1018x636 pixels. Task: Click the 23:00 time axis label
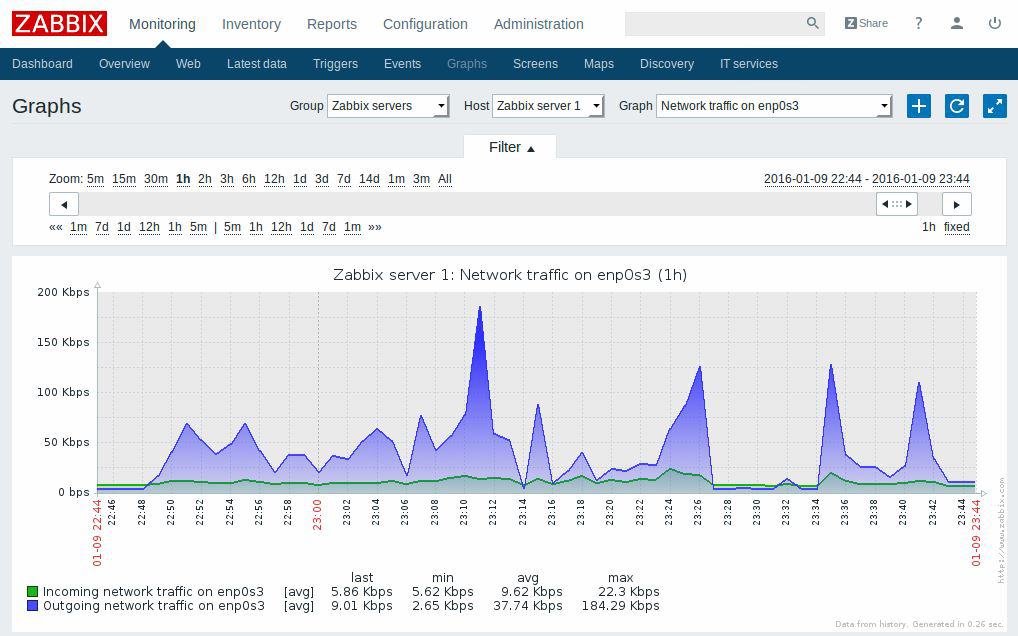317,515
